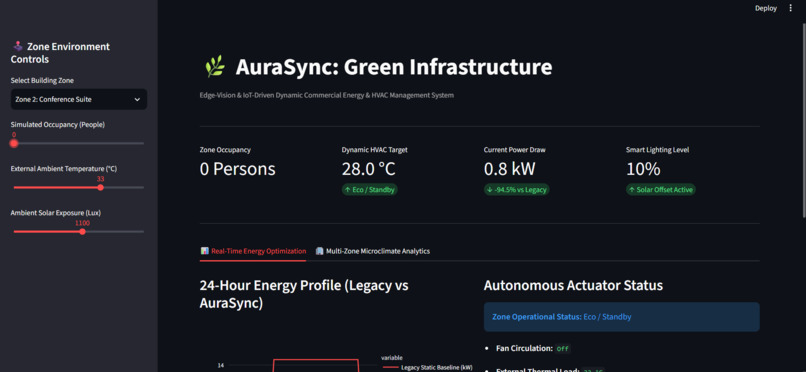This screenshot has width=806, height=372.
Task: Click the Dynamic HVAC Target label
Action: [375, 150]
